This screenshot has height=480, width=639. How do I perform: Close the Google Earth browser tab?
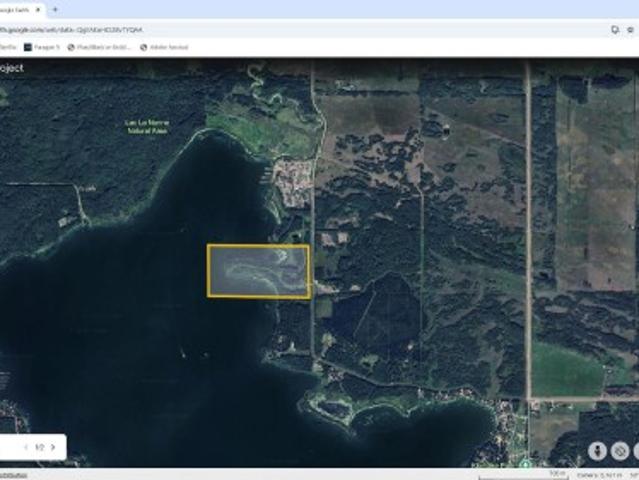[x=38, y=10]
